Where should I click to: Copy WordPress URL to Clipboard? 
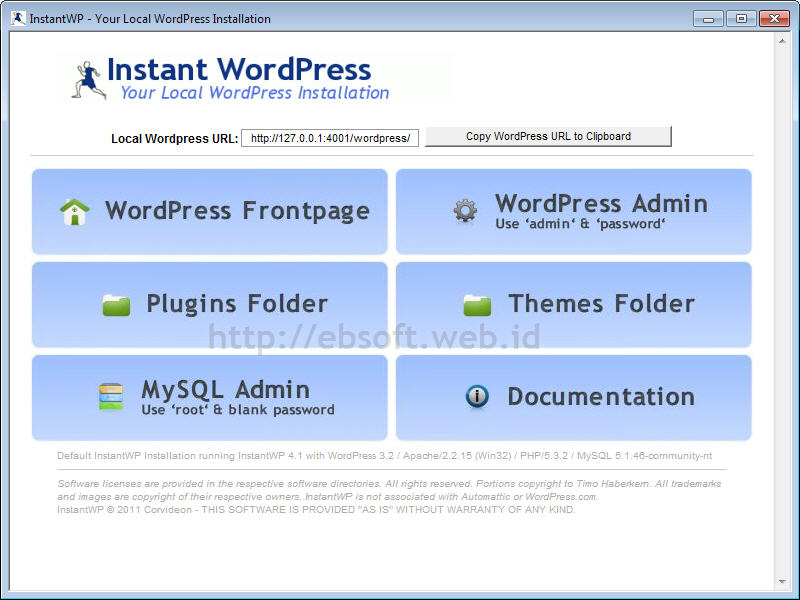point(548,136)
